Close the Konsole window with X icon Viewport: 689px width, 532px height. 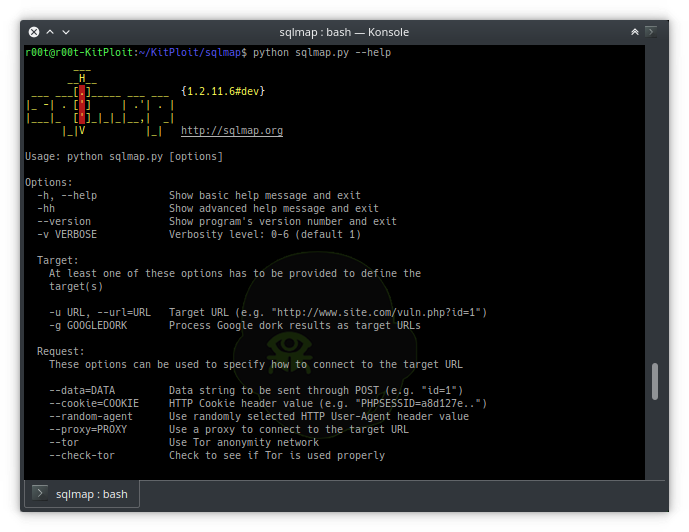34,32
